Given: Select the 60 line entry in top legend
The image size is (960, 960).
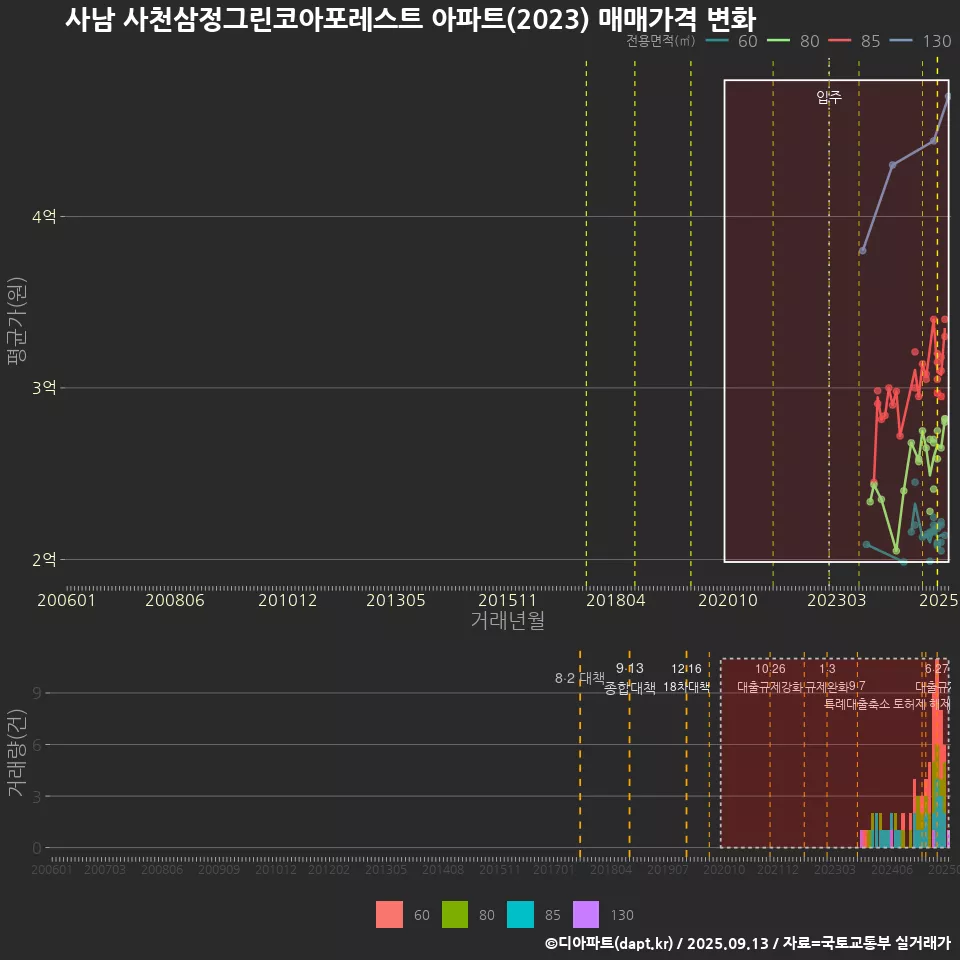Looking at the screenshot, I should click(x=732, y=41).
